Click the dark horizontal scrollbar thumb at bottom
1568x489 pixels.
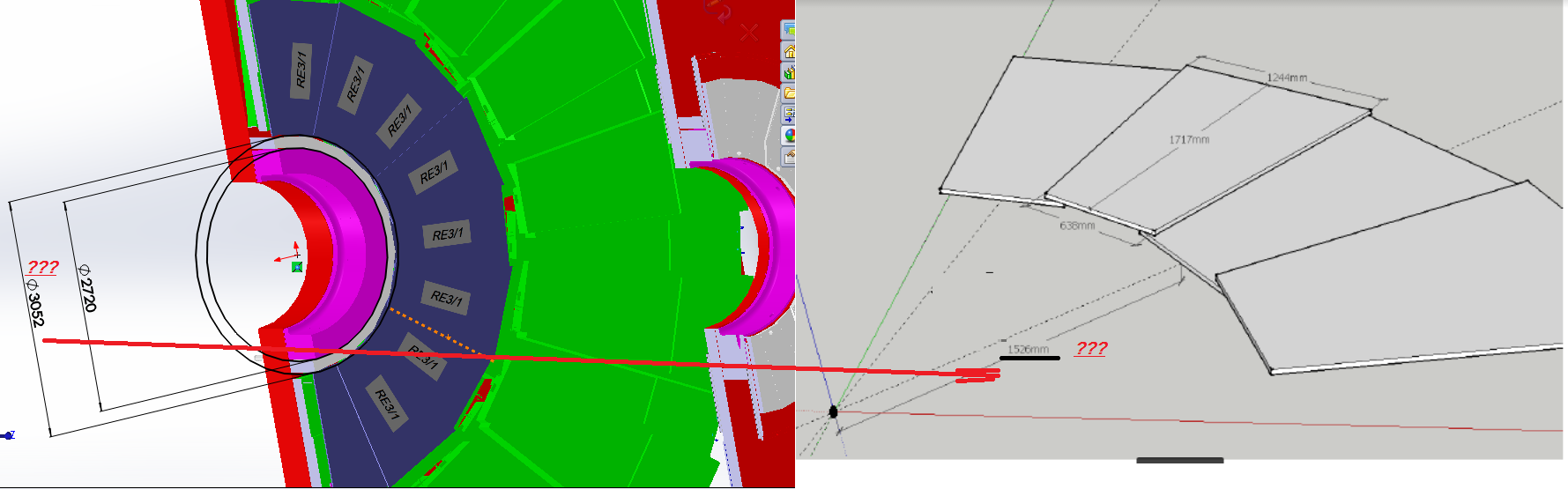point(1179,460)
